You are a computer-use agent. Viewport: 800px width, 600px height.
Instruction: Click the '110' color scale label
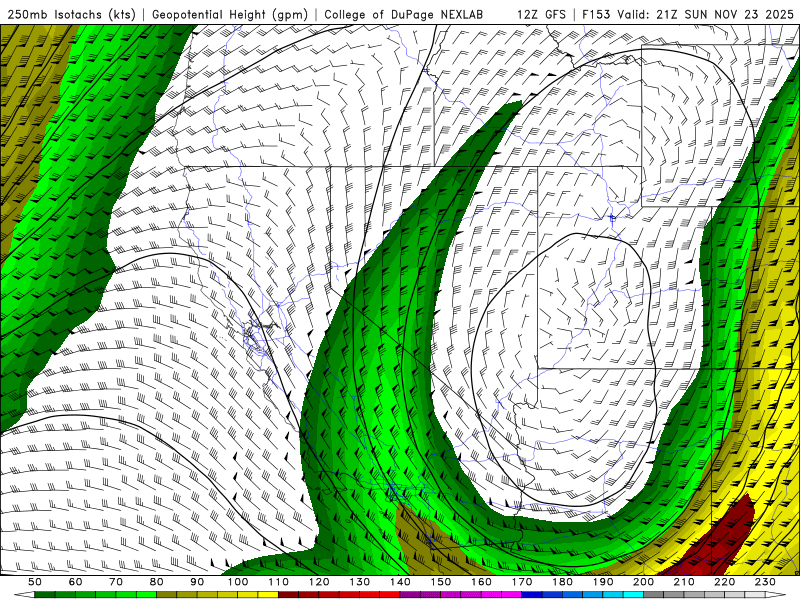(x=279, y=582)
